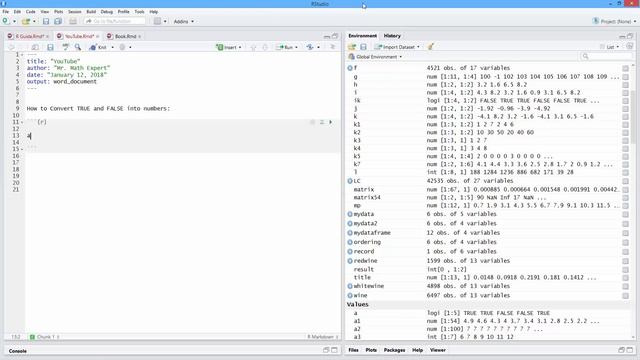
Task: Switch to Book.Rmd tab
Action: (124, 36)
